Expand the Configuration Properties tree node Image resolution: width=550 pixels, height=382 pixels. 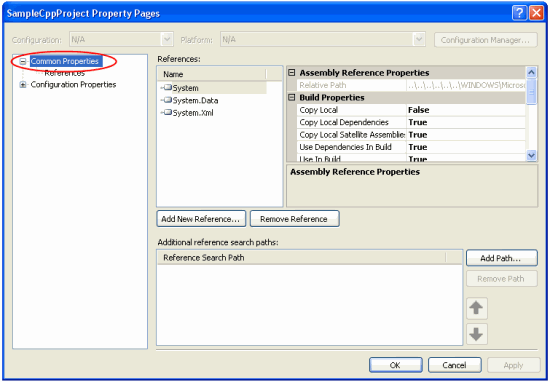point(23,85)
